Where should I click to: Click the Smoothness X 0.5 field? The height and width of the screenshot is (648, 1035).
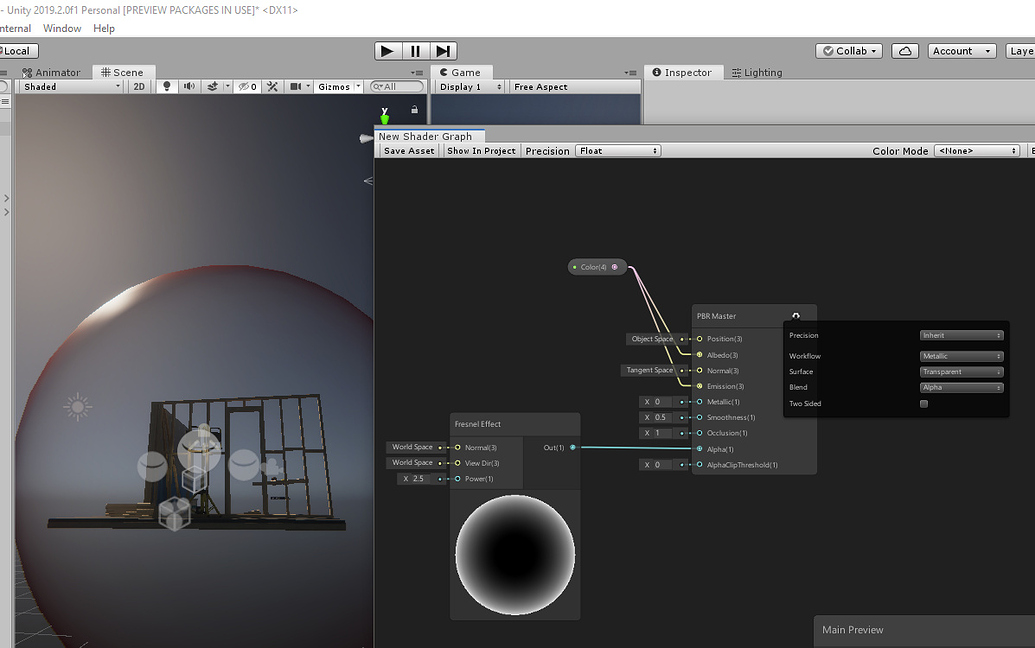(661, 417)
